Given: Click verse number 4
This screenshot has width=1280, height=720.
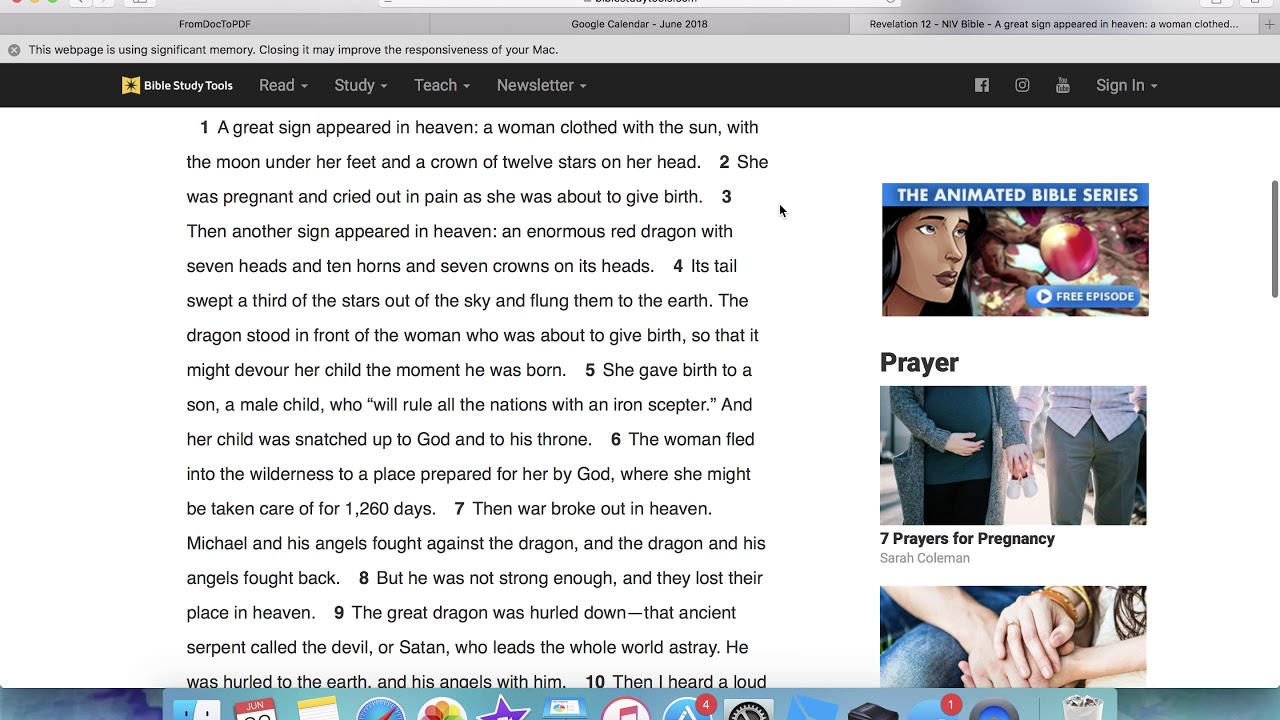Looking at the screenshot, I should click(x=678, y=266).
